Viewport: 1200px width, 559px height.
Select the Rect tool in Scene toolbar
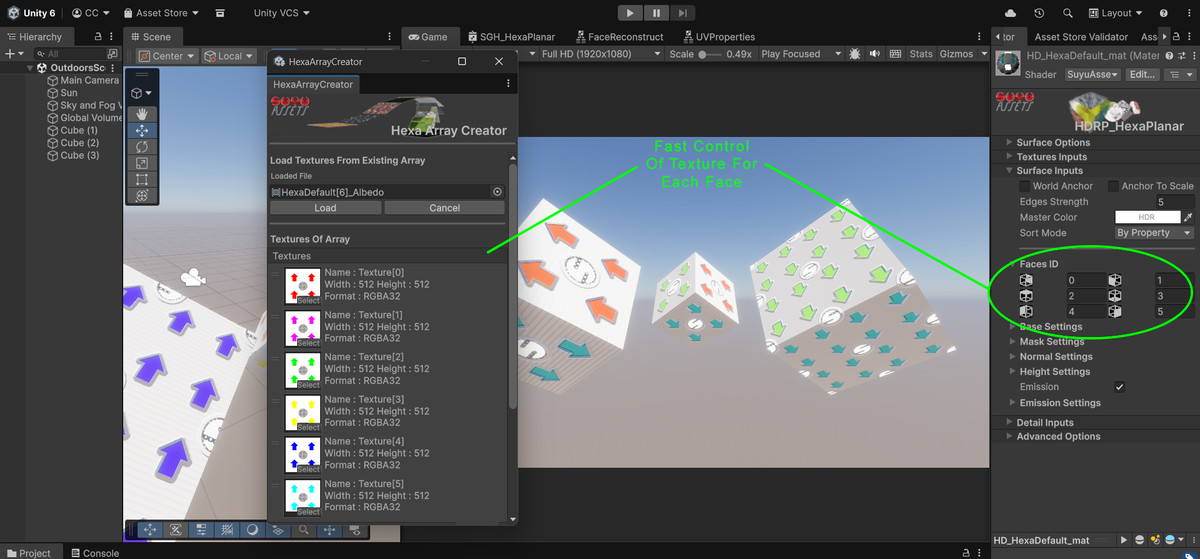[142, 180]
